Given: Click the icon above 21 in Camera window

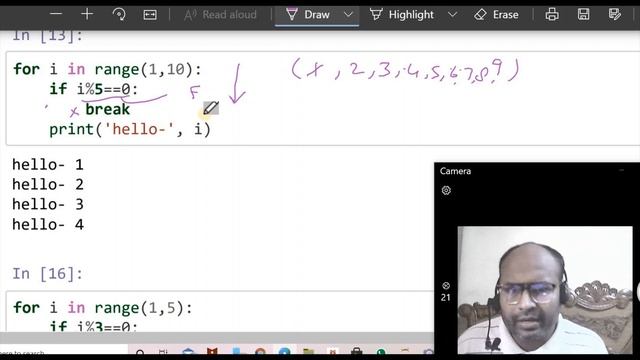Looking at the screenshot, I should (446, 286).
